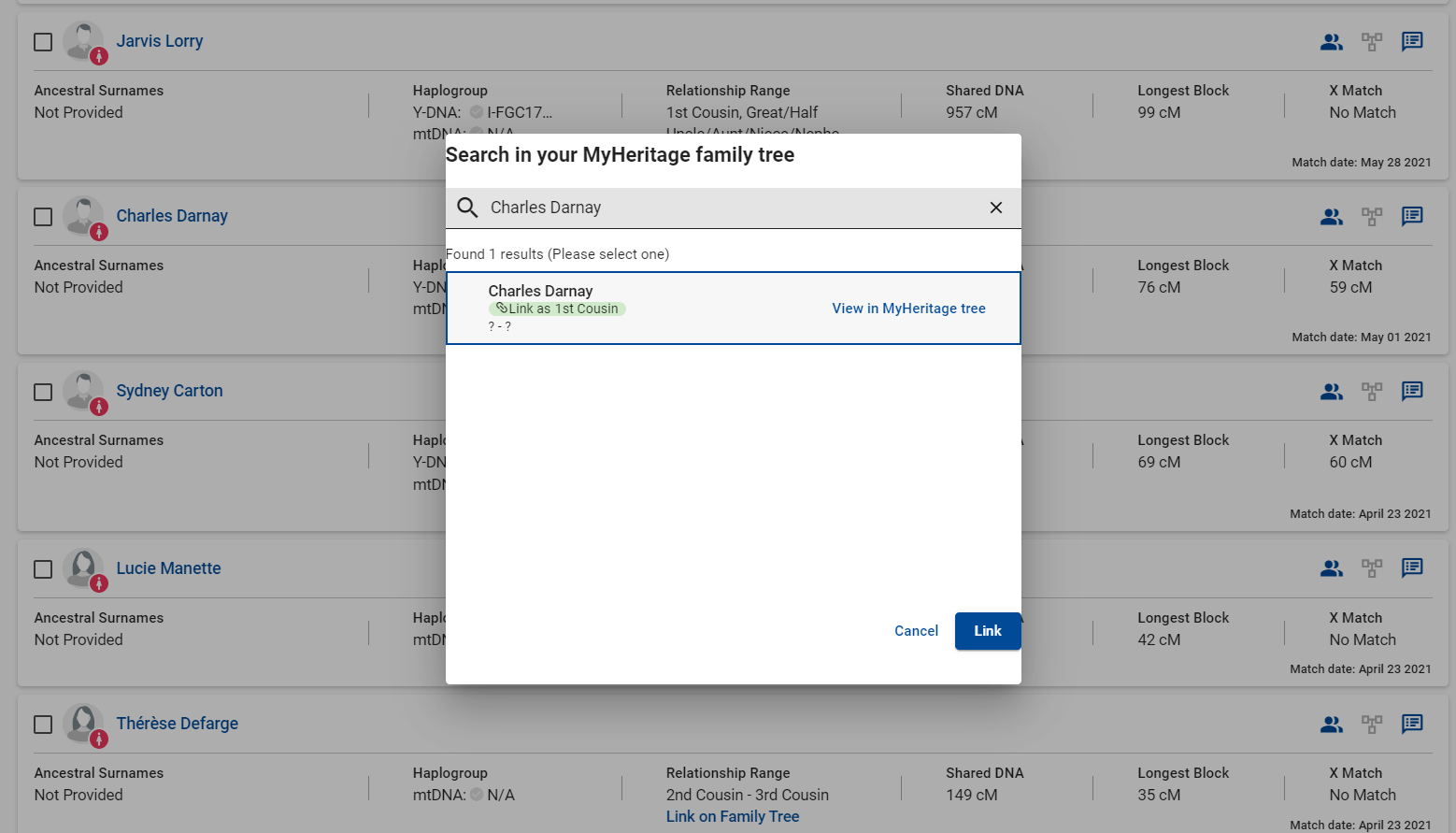Click Found 1 results message
The image size is (1456, 833).
tap(557, 254)
